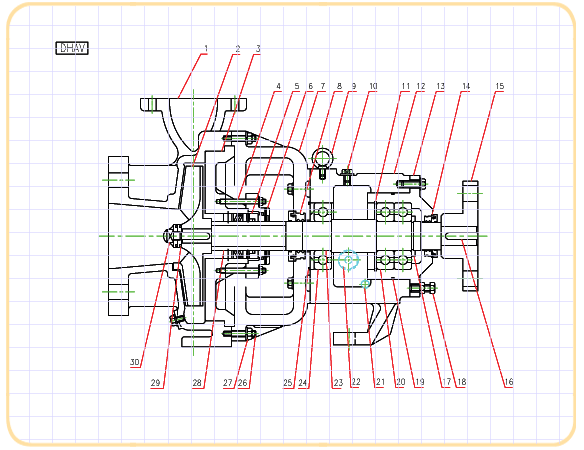Select callout number 18 label
This screenshot has width=584, height=450.
tap(461, 382)
